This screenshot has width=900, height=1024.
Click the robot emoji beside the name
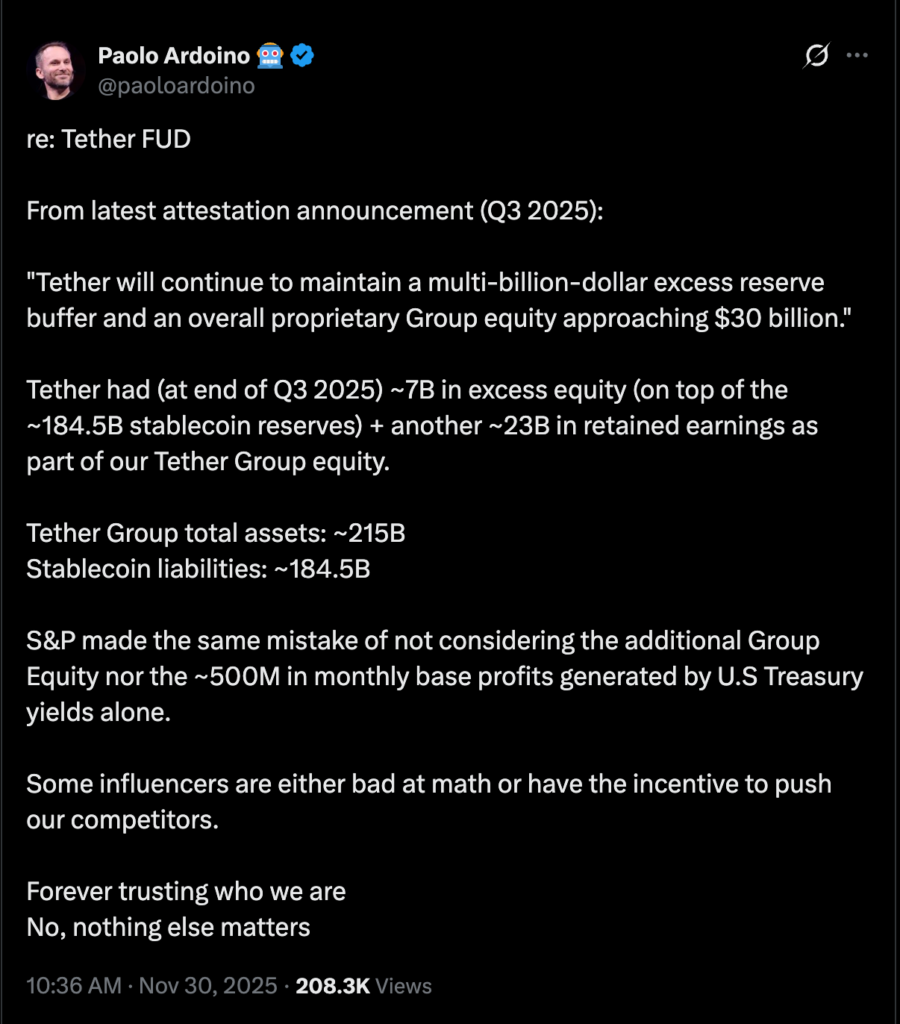[270, 56]
